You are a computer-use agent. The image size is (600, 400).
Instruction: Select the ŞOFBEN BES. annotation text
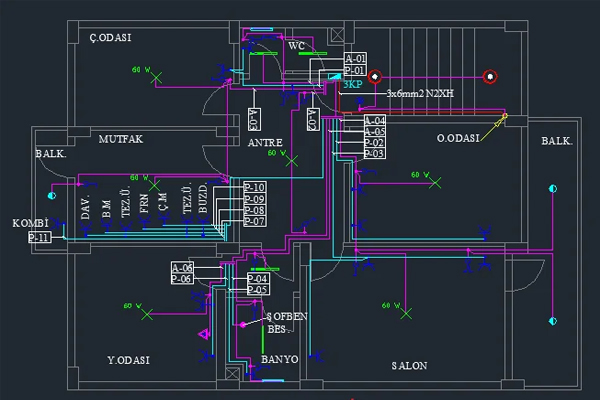[x=287, y=323]
